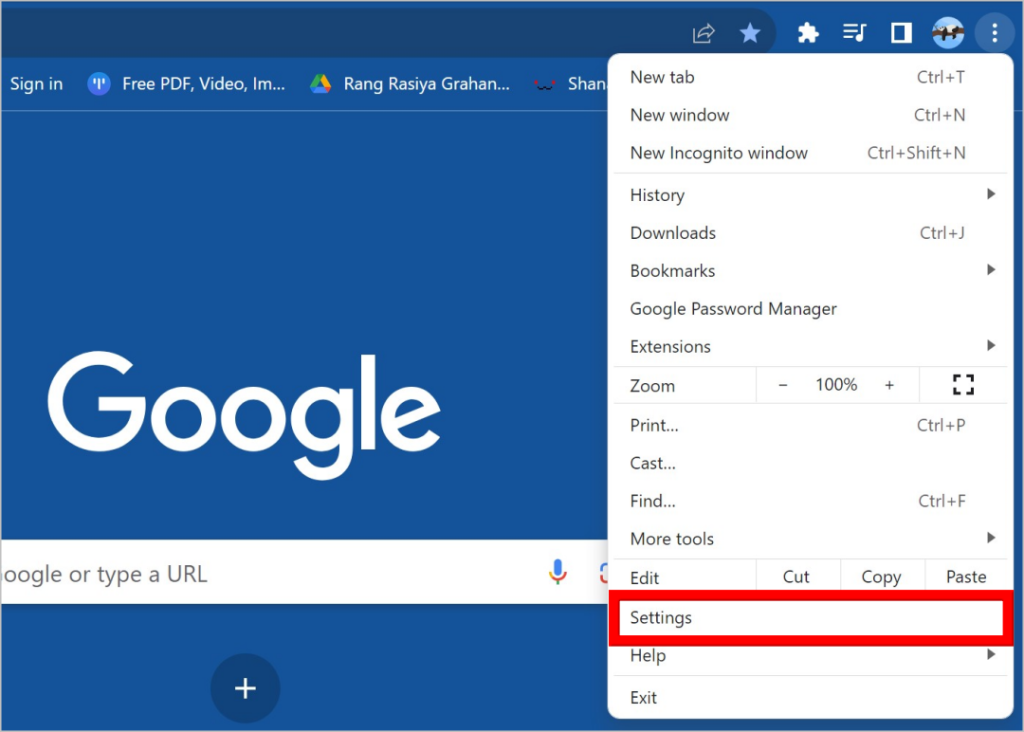Expand the Help submenu arrow
1024x732 pixels.
991,654
